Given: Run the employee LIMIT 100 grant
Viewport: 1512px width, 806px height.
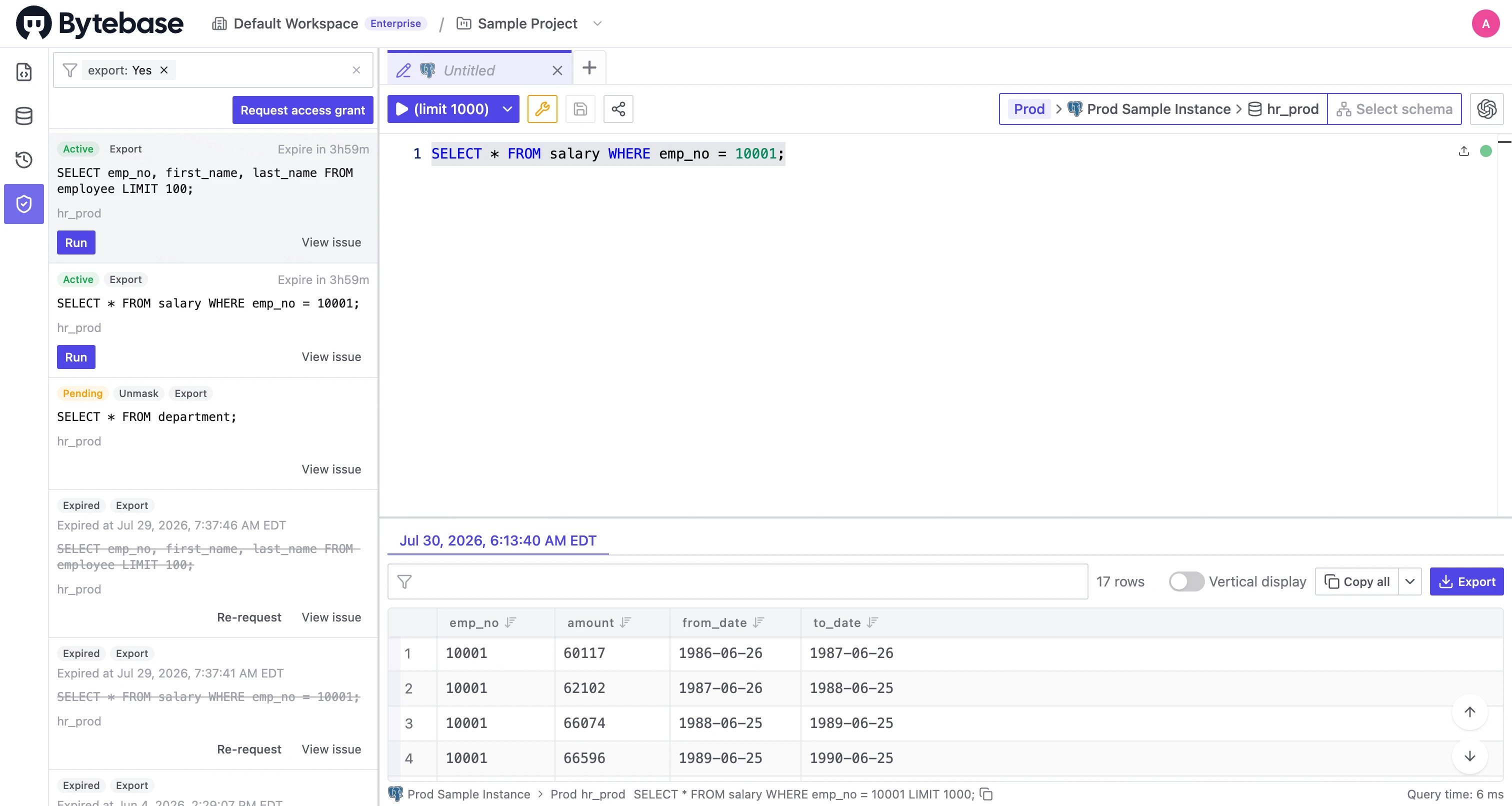Looking at the screenshot, I should tap(76, 242).
